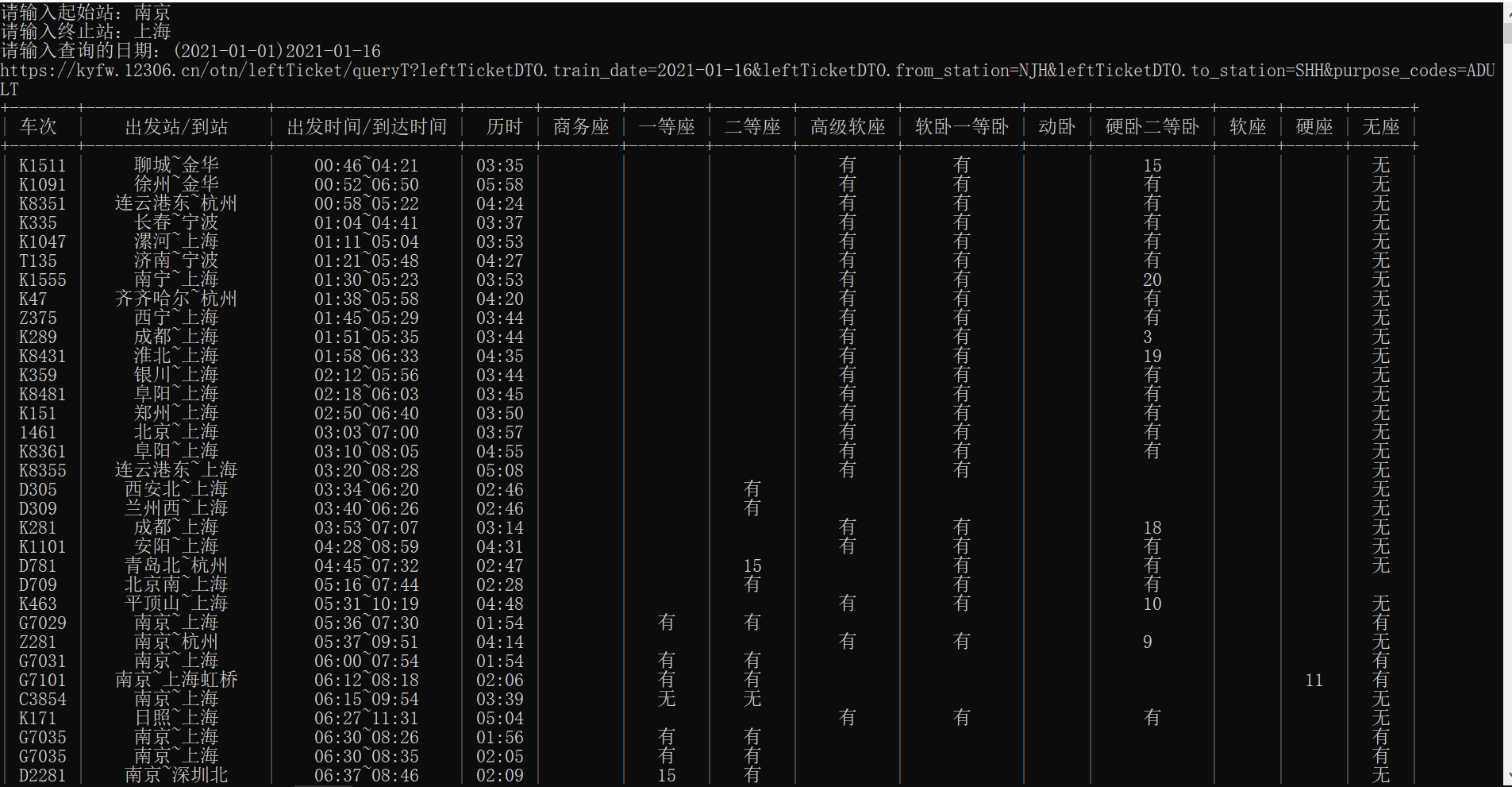Click the route '银川~上海'
This screenshot has width=1512, height=787.
click(x=176, y=375)
